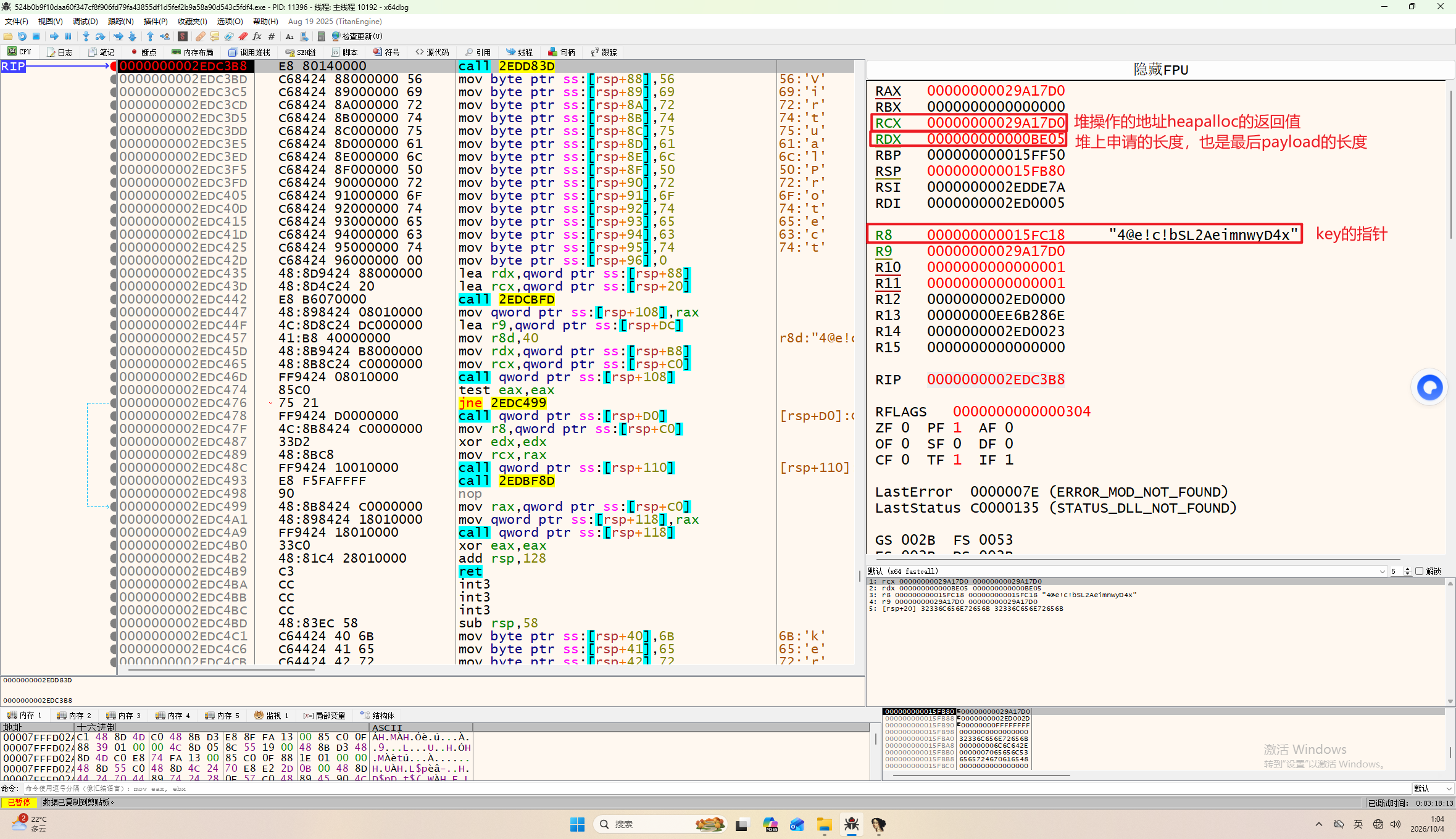Open the bookmarks red icon
1456x839 pixels.
243,36
